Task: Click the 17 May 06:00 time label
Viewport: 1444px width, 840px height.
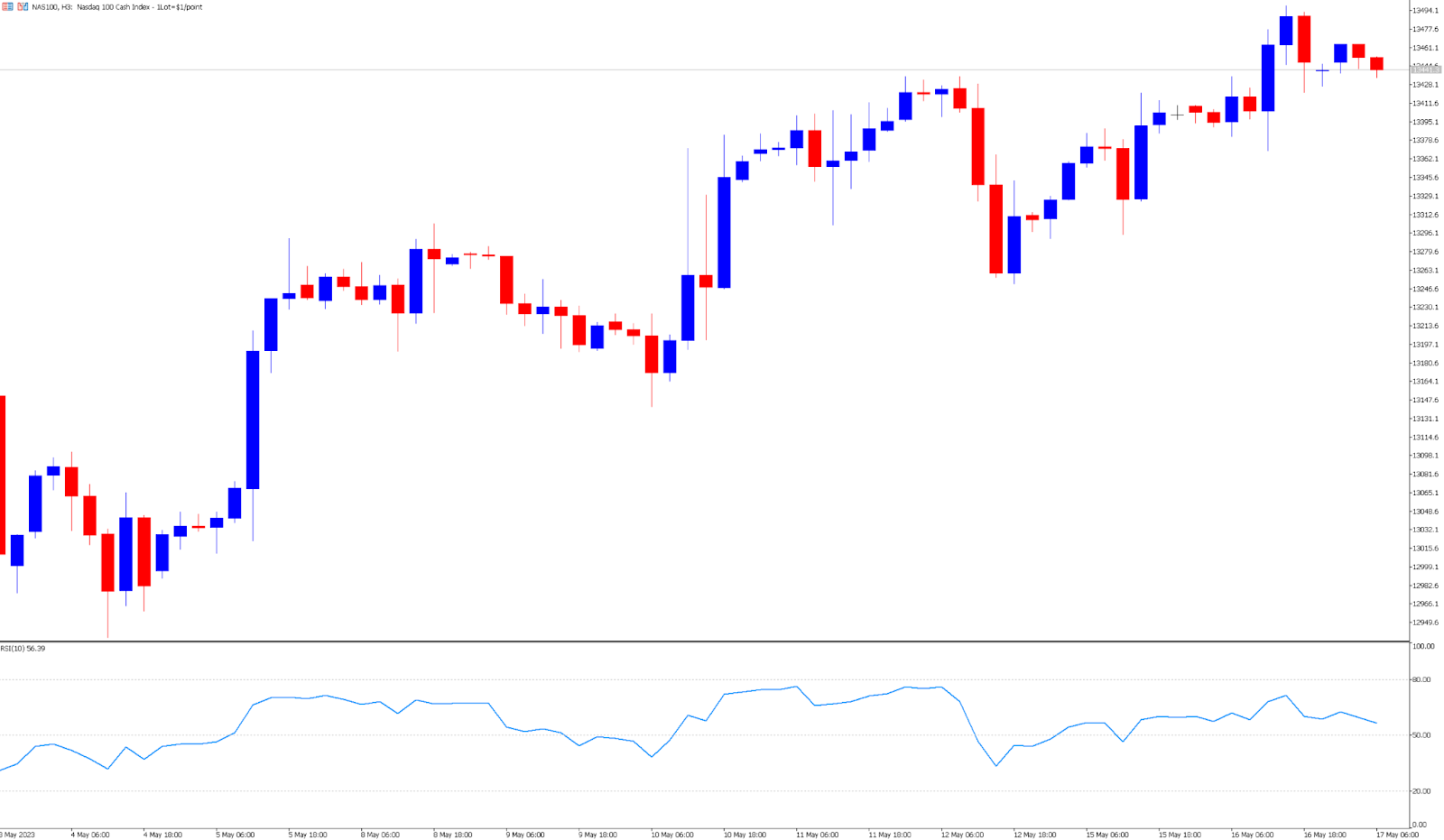Action: (1396, 835)
